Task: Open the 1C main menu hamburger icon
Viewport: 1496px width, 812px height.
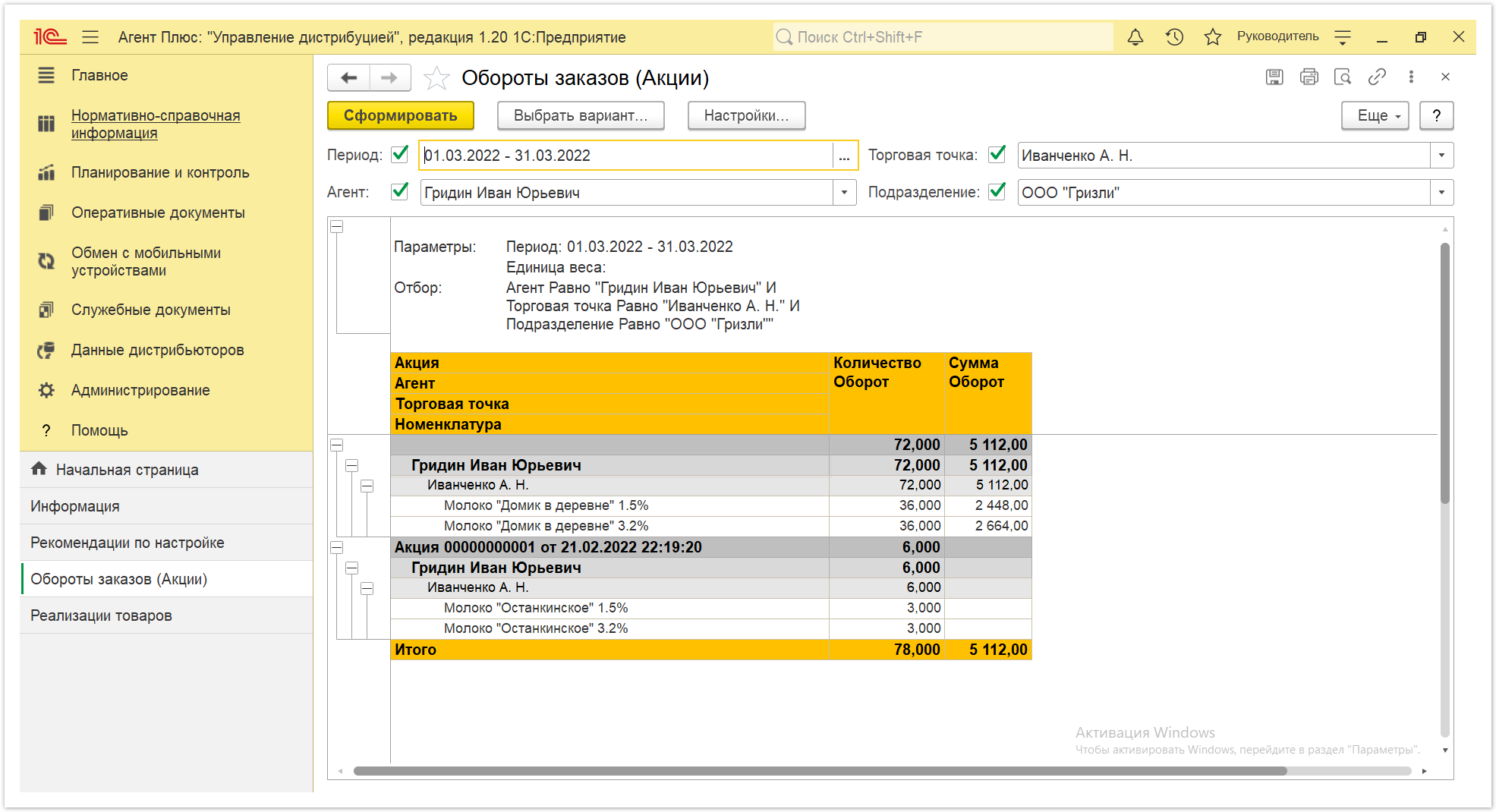Action: coord(90,36)
